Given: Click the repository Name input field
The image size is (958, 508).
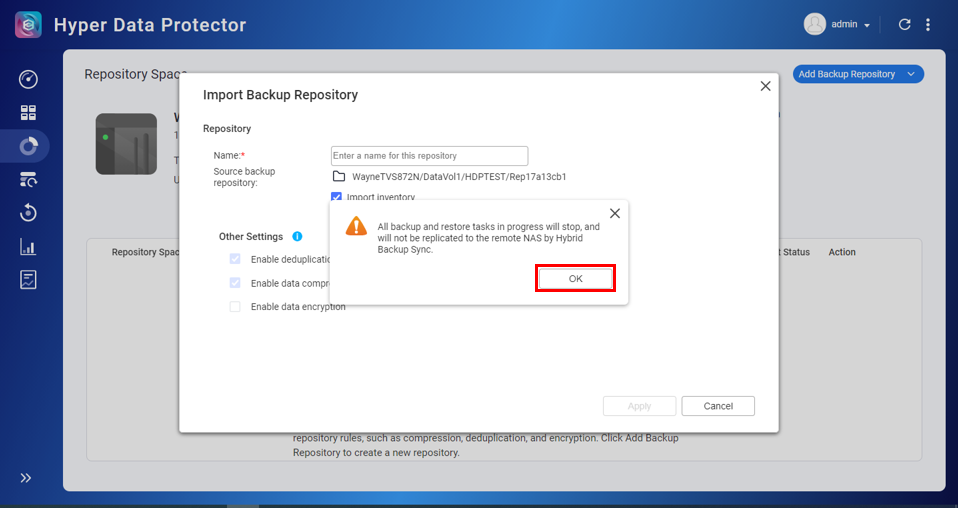Looking at the screenshot, I should [430, 156].
